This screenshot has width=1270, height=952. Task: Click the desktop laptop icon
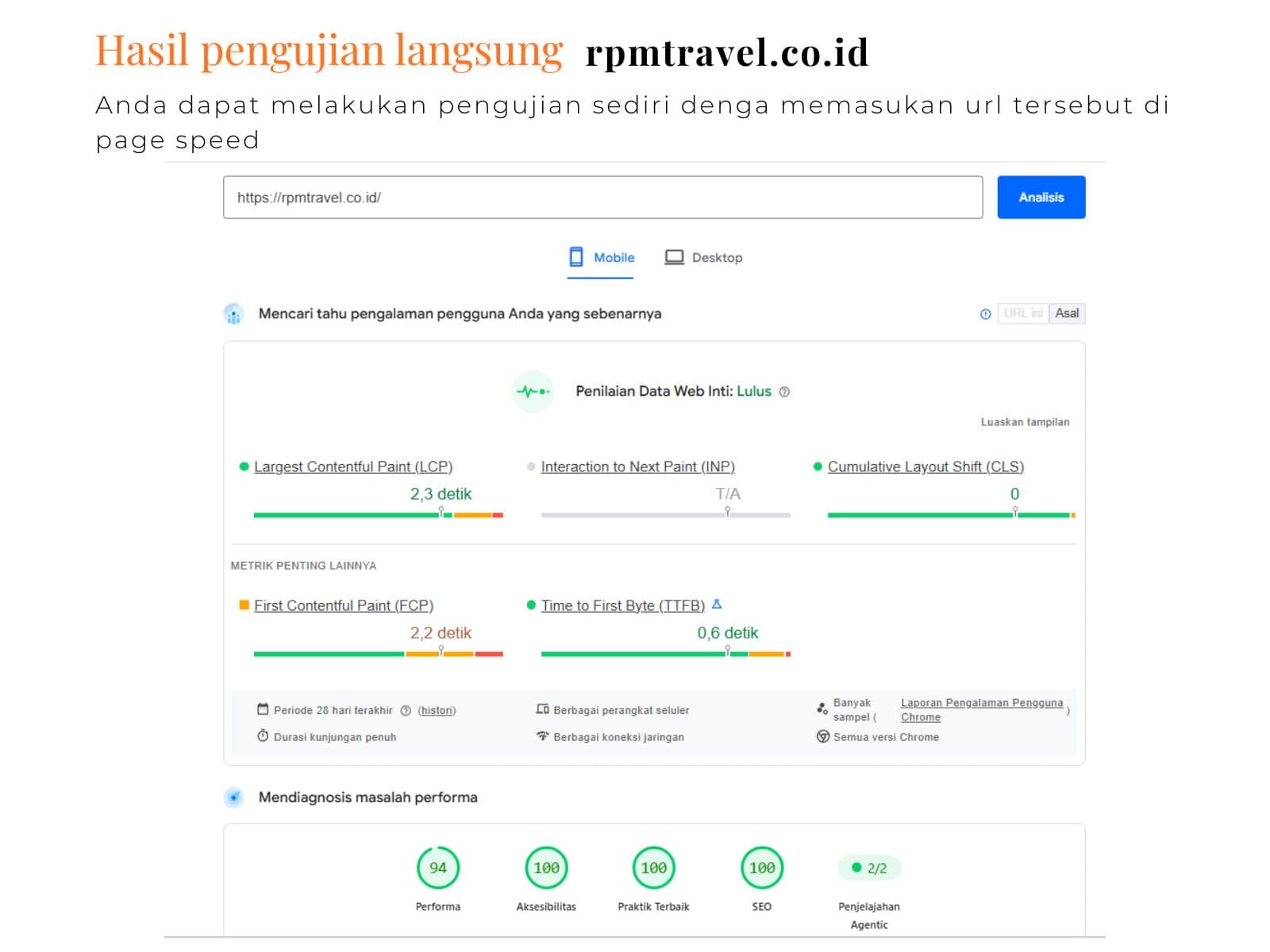tap(674, 257)
